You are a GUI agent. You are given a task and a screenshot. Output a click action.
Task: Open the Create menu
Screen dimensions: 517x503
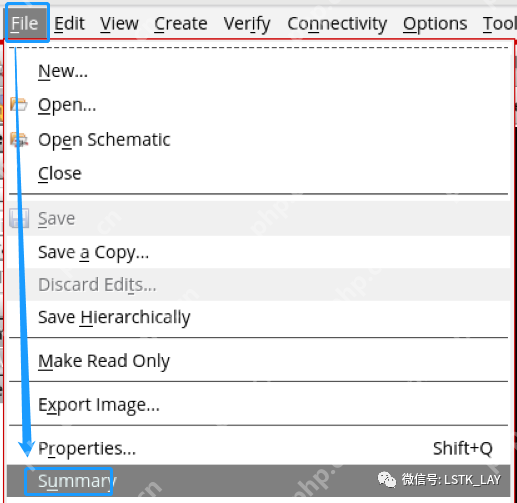tap(181, 23)
